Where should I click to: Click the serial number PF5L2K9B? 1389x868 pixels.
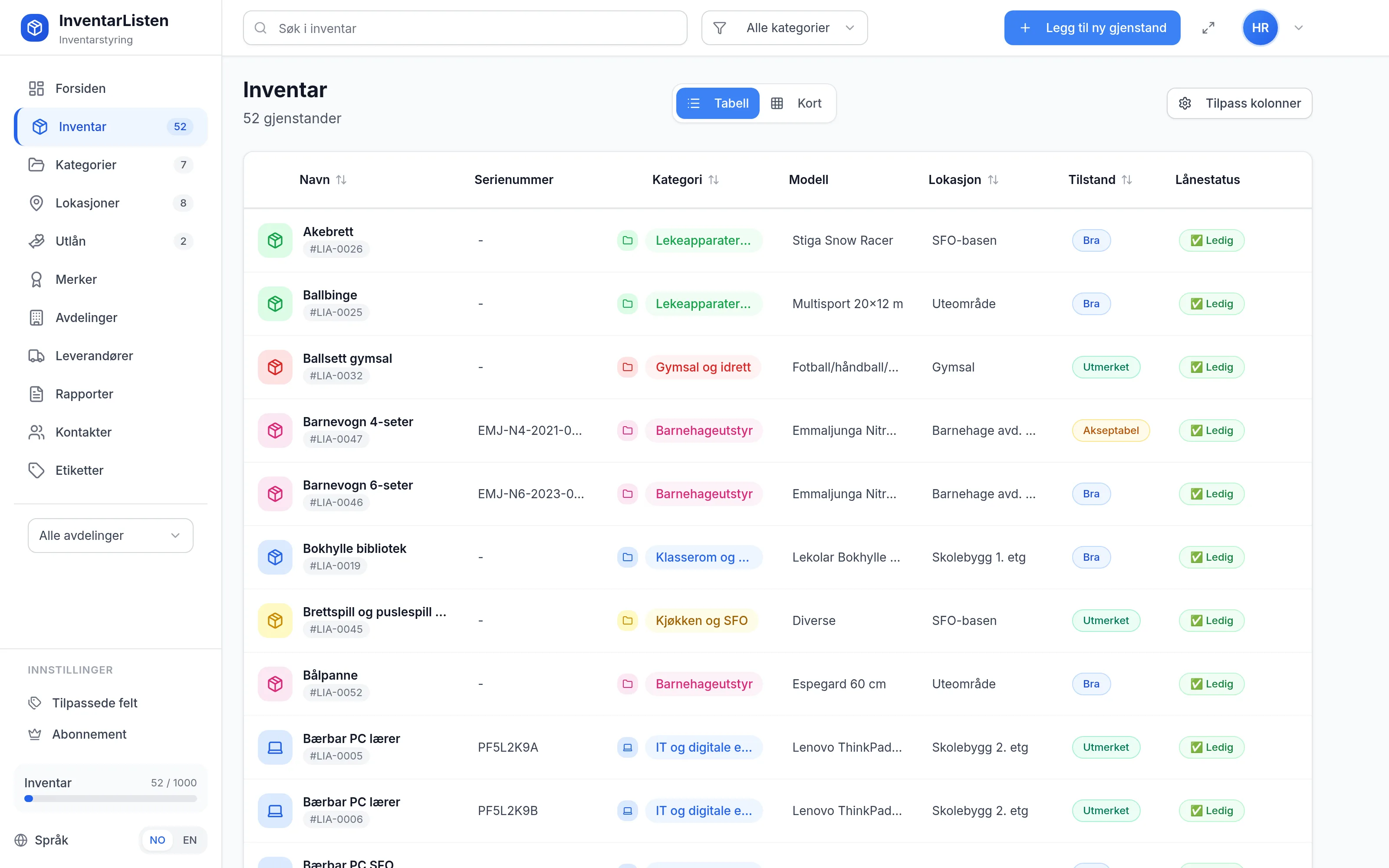[507, 811]
